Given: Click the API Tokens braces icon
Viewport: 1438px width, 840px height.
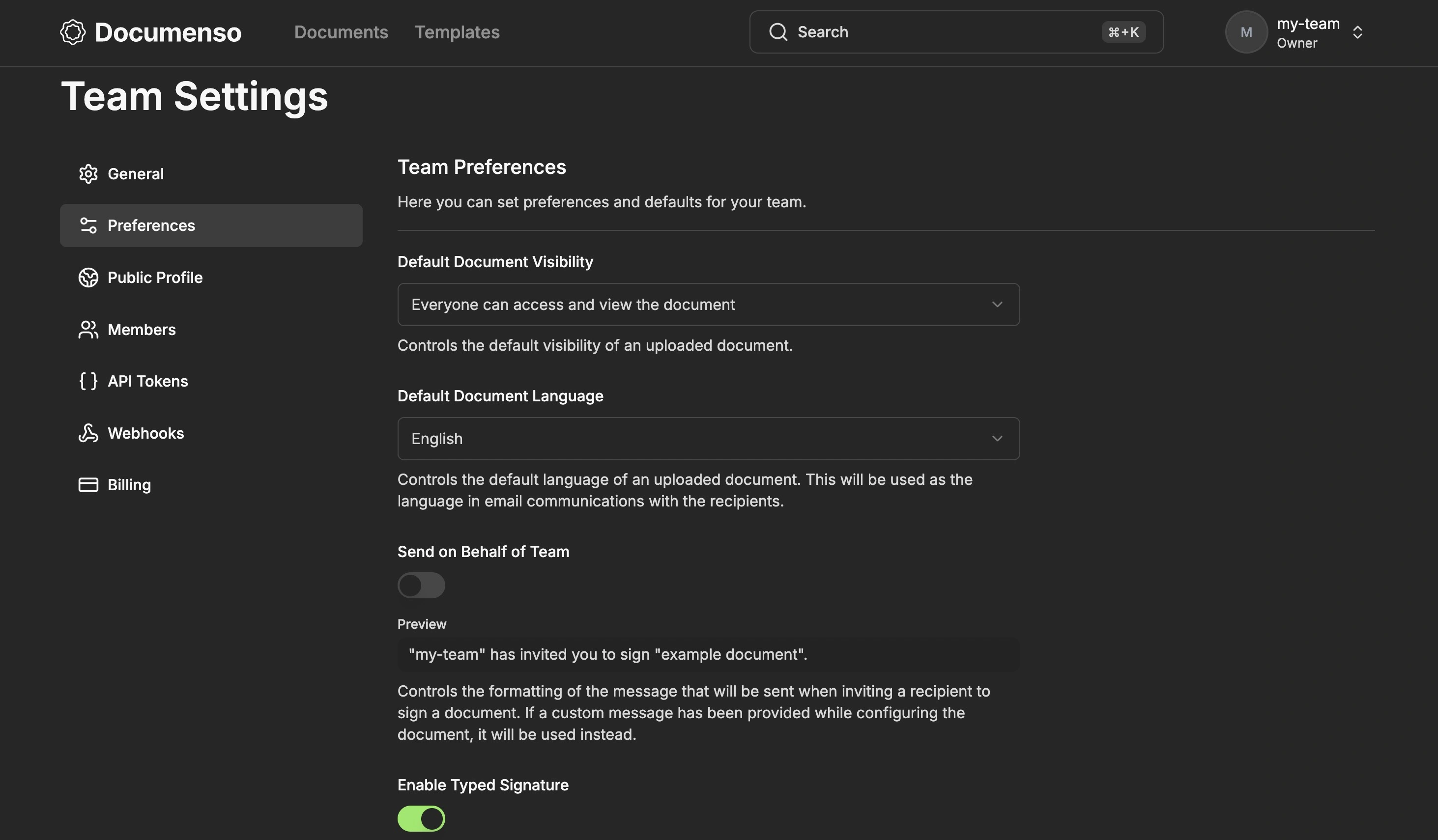Looking at the screenshot, I should click(x=88, y=381).
